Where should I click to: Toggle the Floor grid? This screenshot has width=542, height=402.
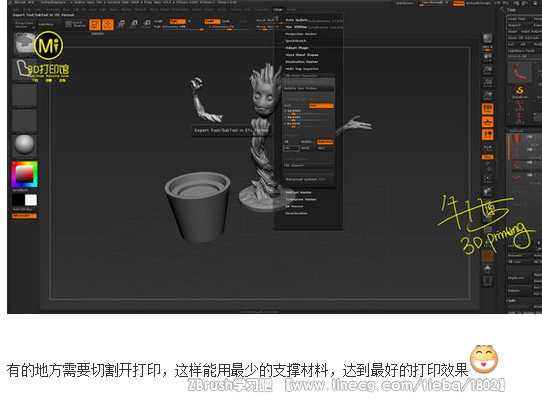[488, 122]
